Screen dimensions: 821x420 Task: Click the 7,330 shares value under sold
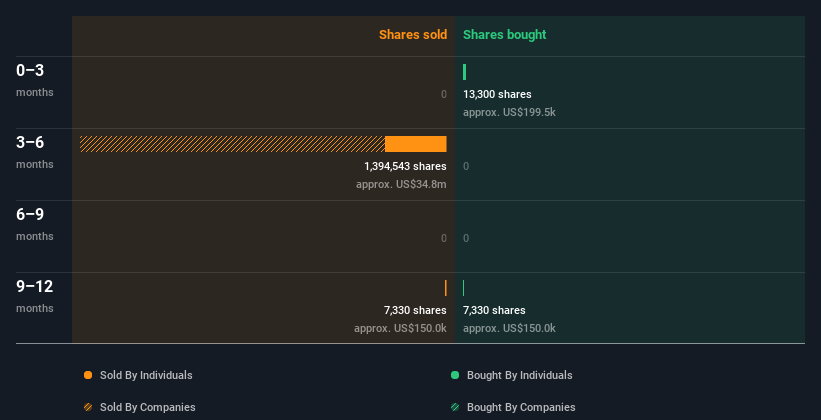[415, 310]
